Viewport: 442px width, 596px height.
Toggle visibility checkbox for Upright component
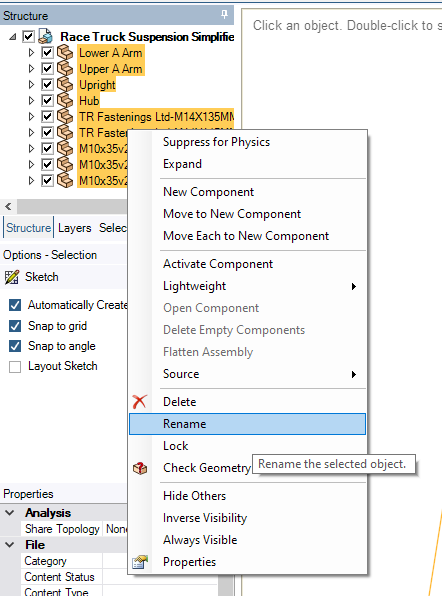[x=47, y=84]
